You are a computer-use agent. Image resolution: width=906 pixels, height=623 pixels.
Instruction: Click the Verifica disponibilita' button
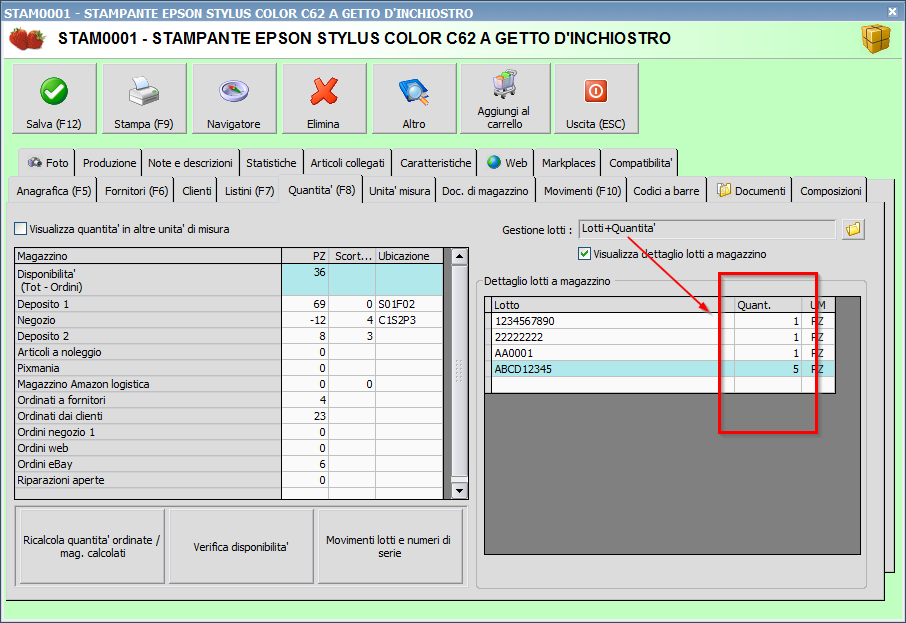241,546
